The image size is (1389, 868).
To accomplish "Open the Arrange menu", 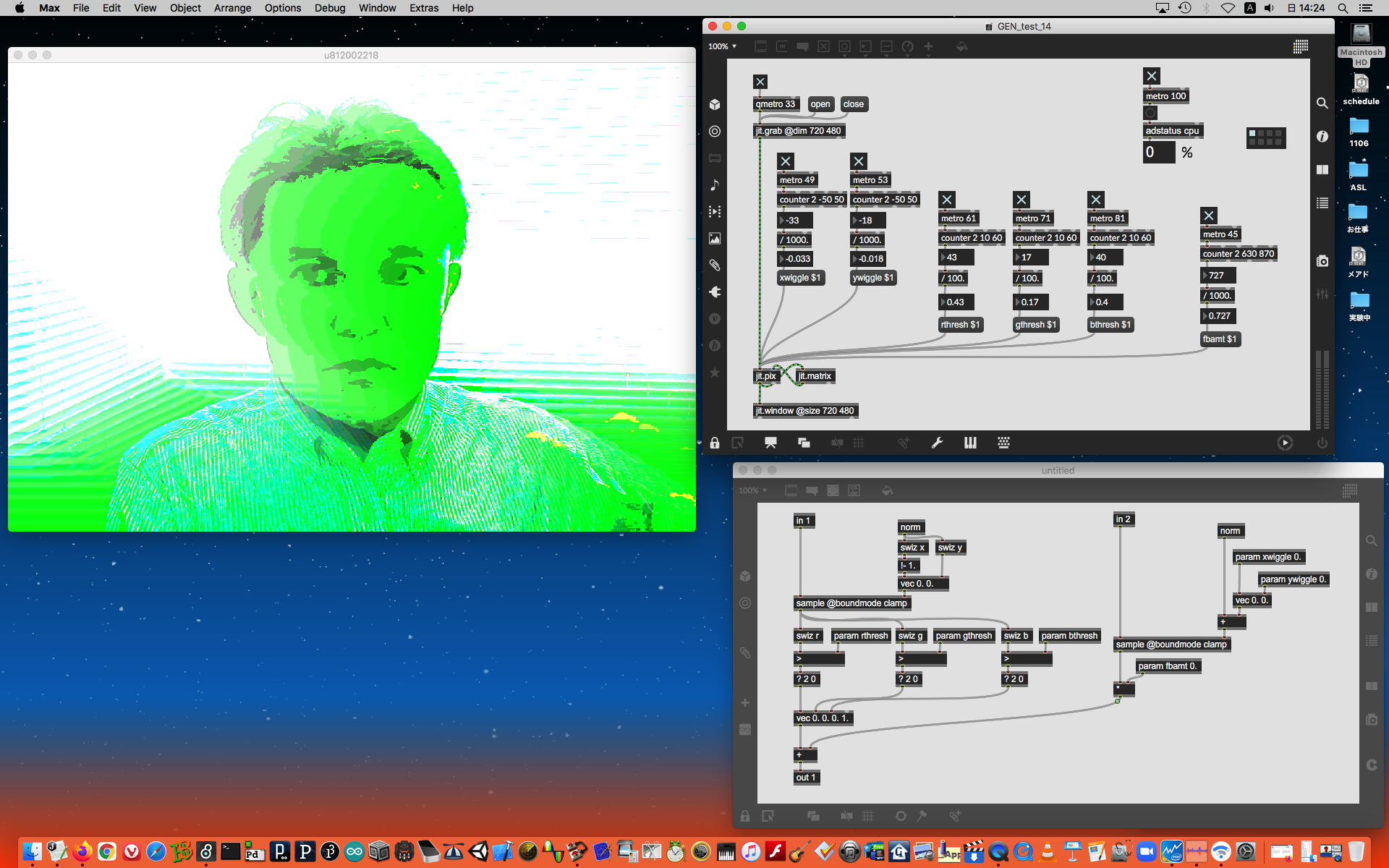I will point(232,8).
